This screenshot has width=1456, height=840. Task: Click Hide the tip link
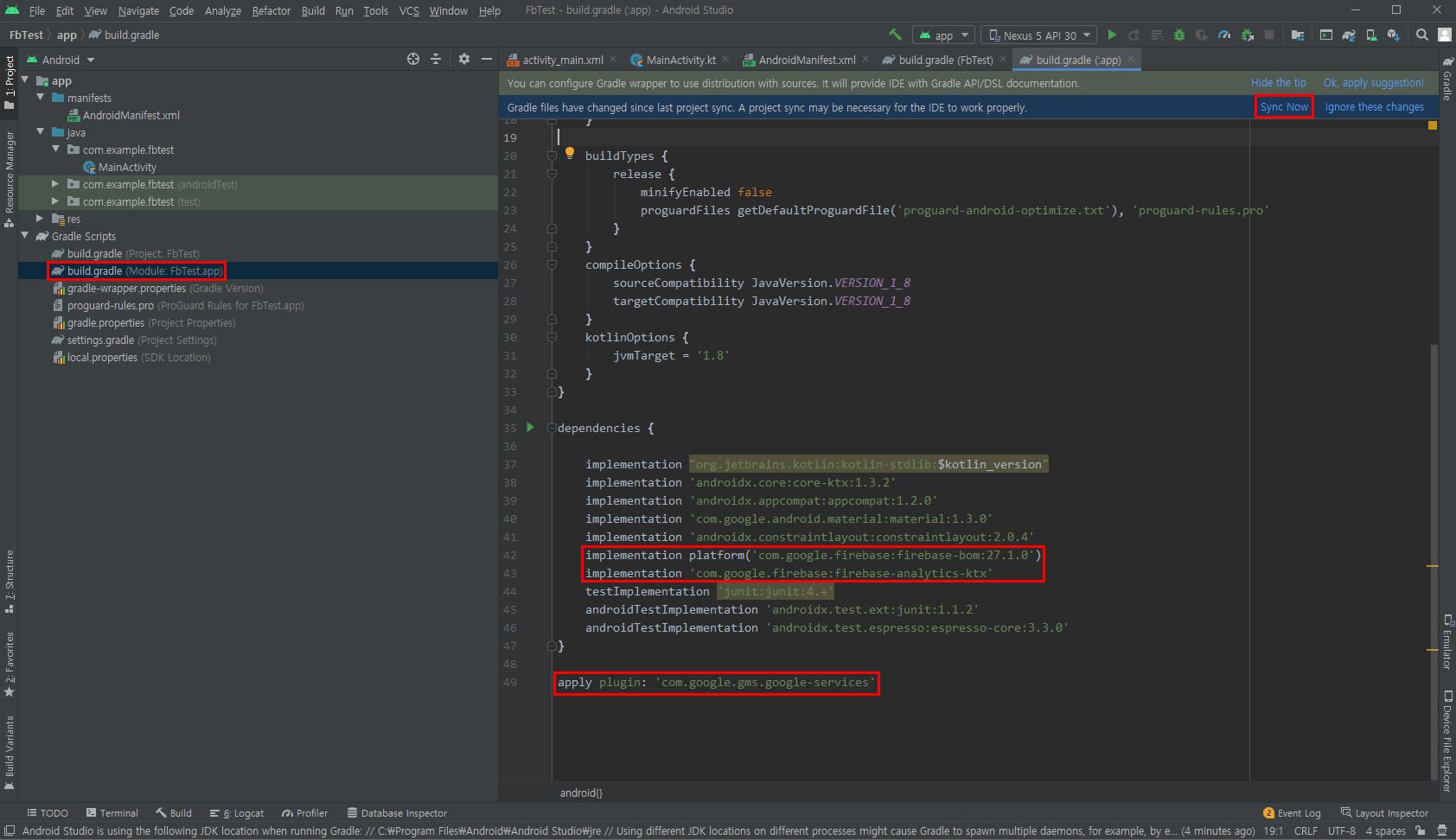[1278, 83]
